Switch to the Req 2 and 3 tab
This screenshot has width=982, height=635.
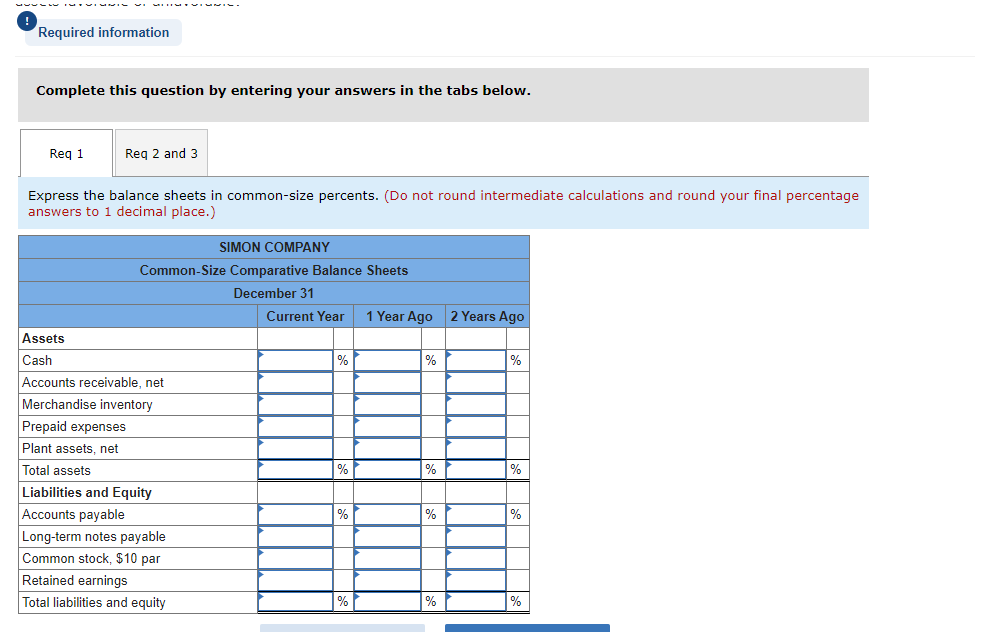coord(161,153)
